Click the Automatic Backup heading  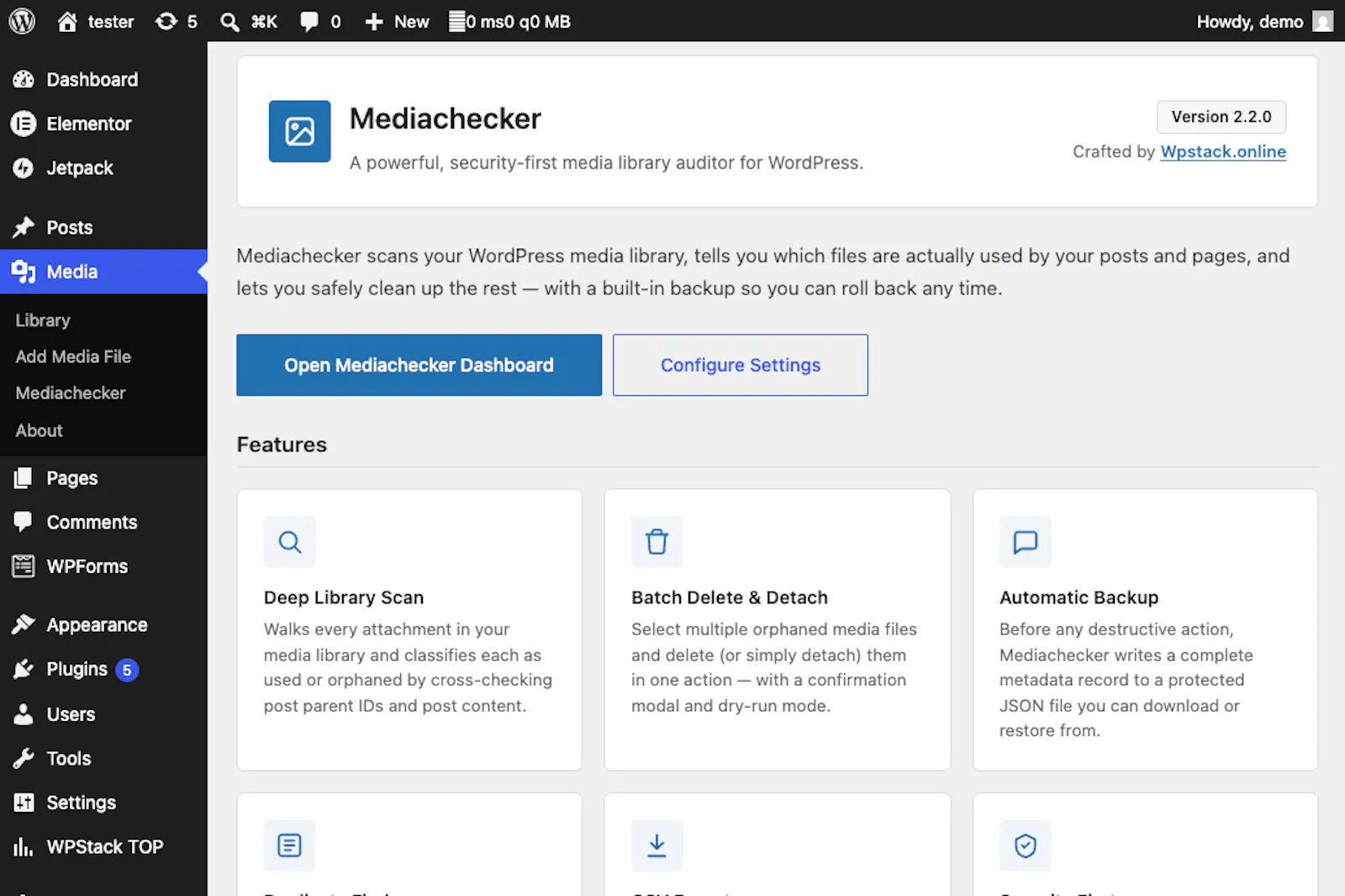pos(1079,598)
